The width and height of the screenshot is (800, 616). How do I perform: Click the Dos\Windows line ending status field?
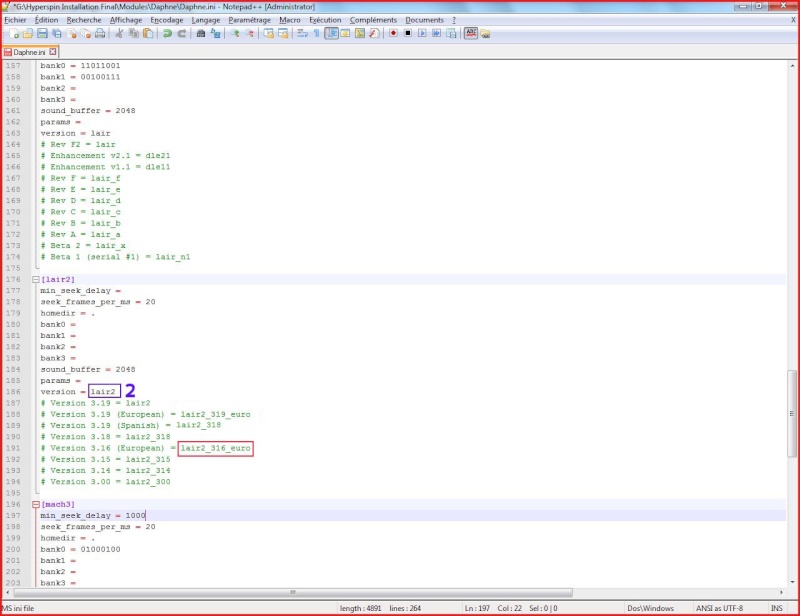(650, 608)
